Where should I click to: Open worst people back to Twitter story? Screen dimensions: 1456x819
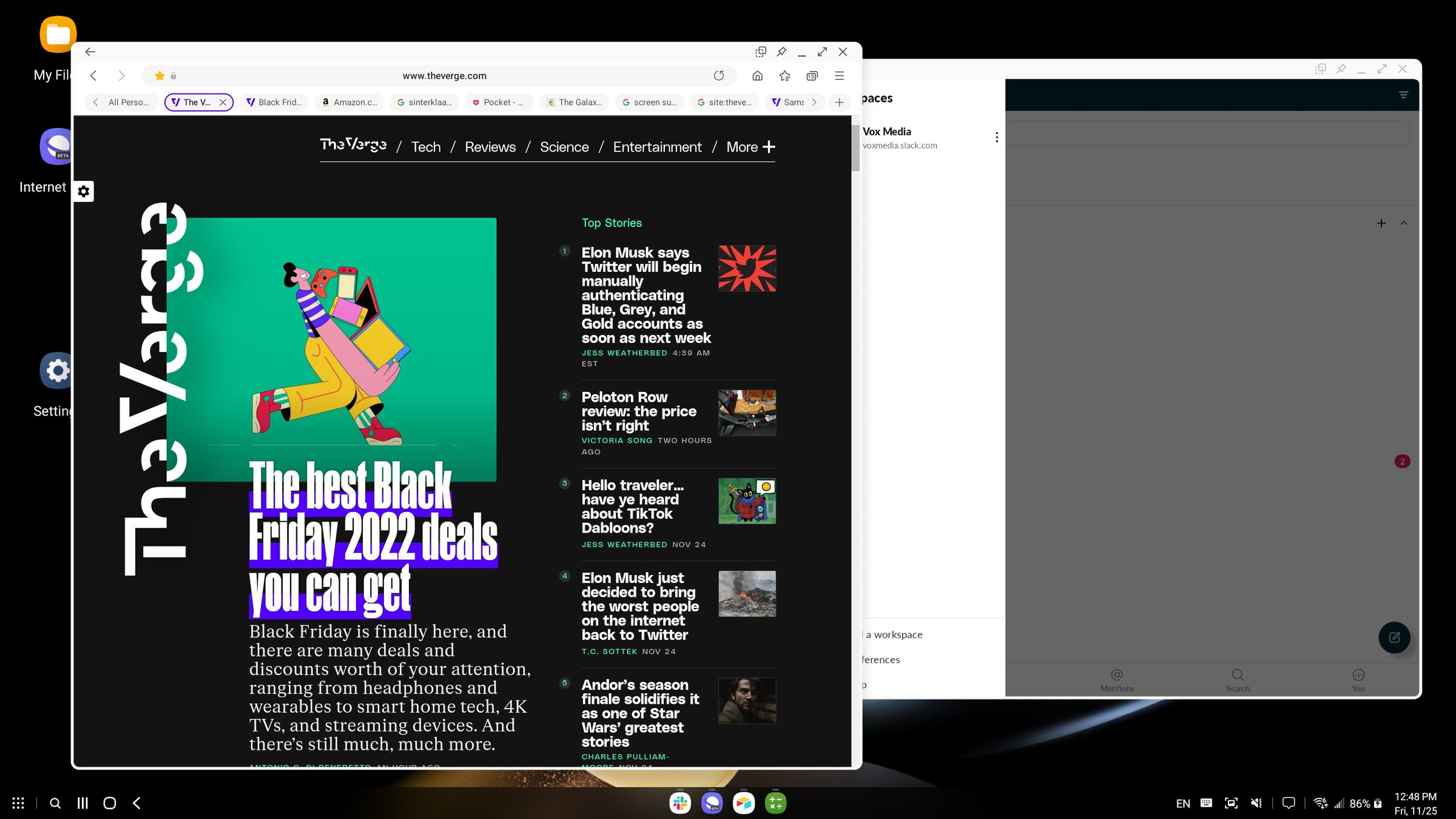click(640, 606)
